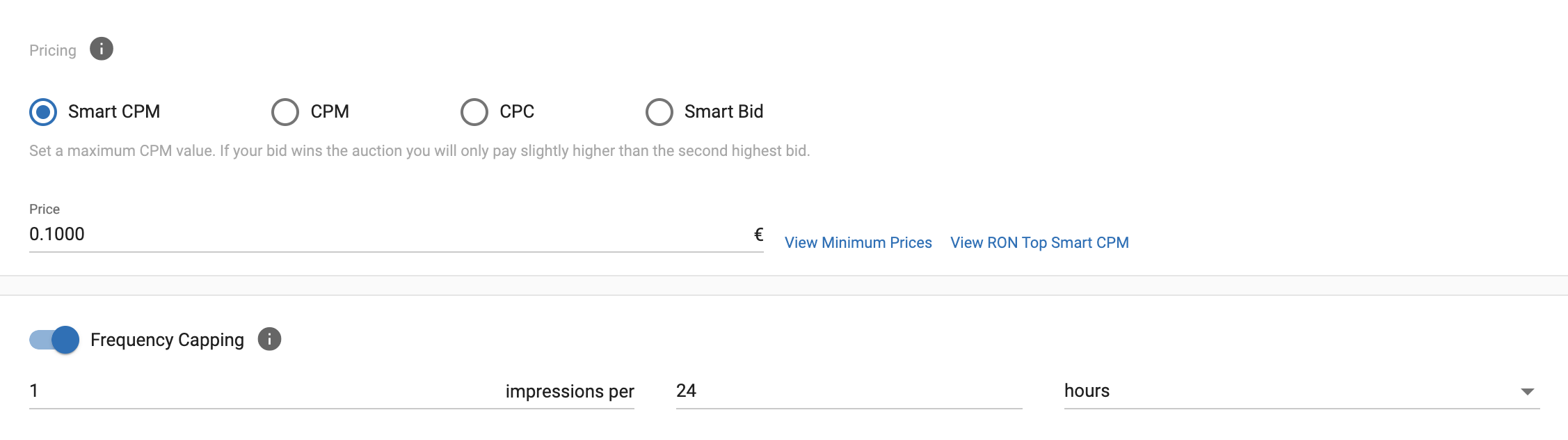The width and height of the screenshot is (1568, 440).
Task: Click the info icon next to Pricing
Action: [x=102, y=49]
